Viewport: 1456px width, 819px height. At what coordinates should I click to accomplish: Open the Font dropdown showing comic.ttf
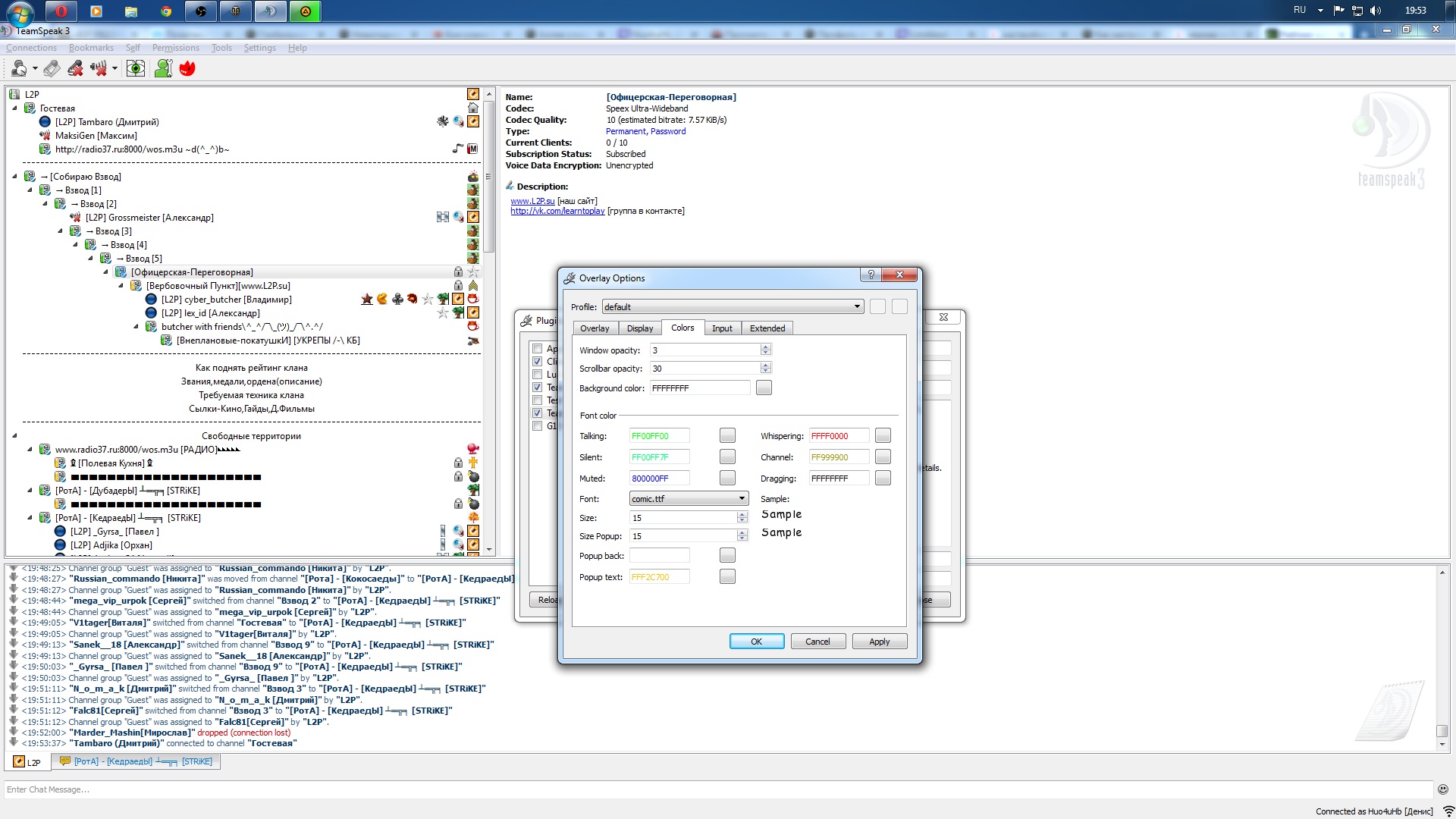tap(689, 499)
